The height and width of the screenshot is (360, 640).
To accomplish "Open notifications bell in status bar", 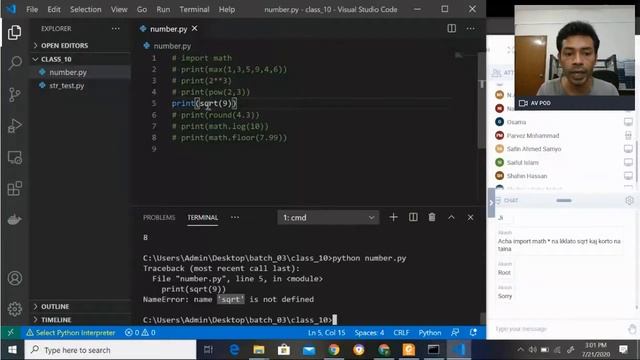I will [473, 333].
